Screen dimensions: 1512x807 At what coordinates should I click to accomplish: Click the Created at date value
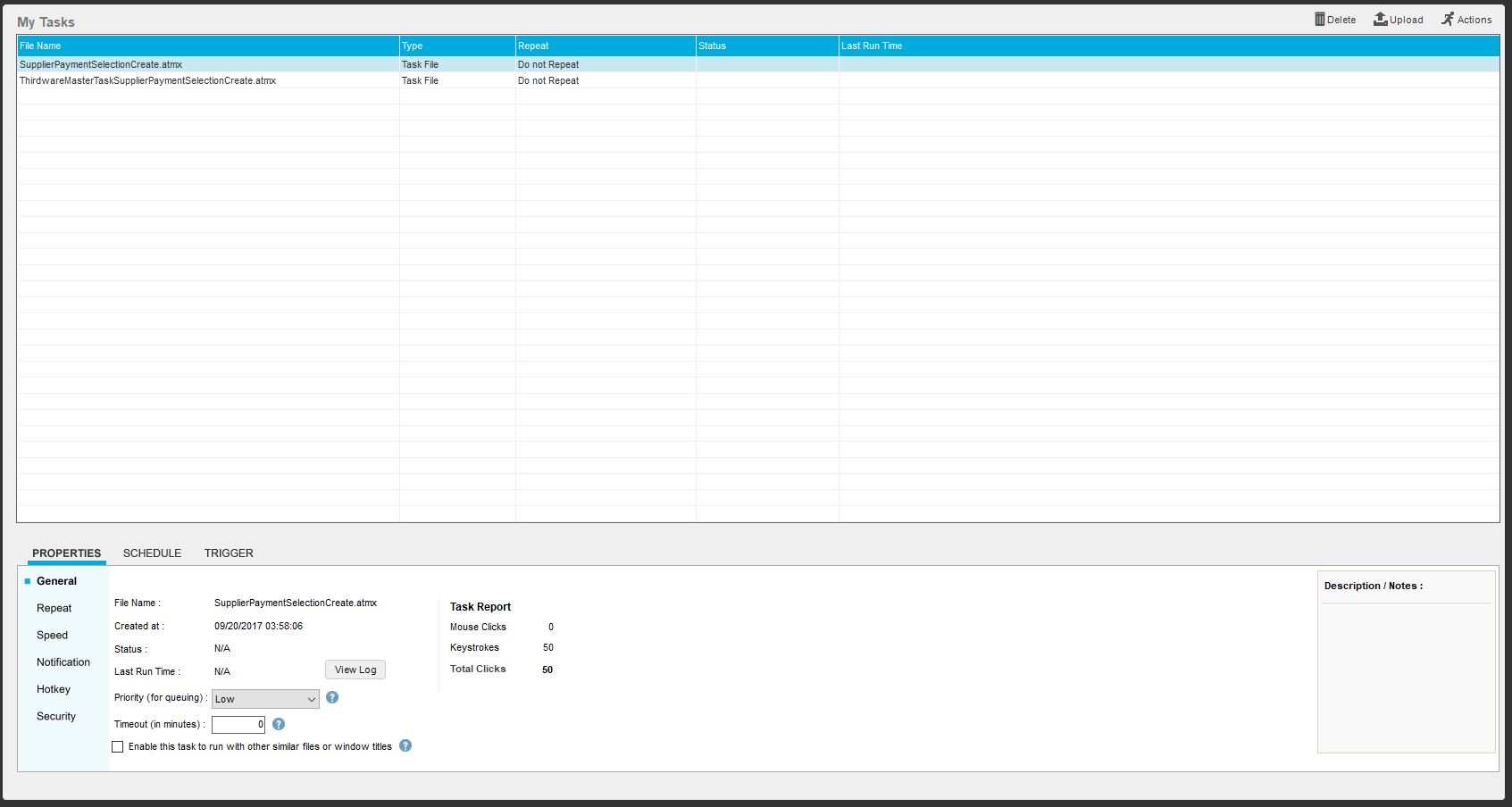pyautogui.click(x=258, y=626)
